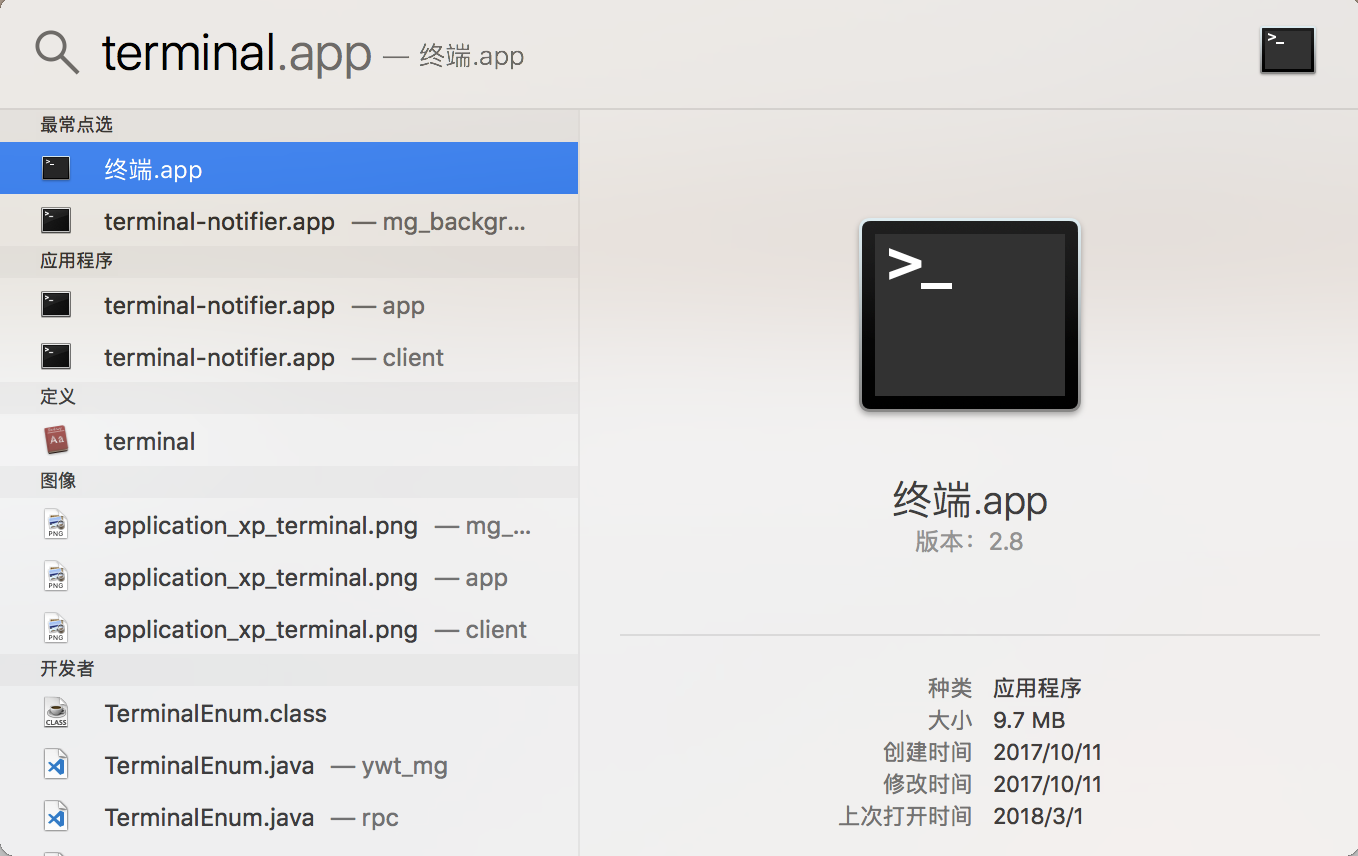Open the terminal dictionary definition entry
1358x856 pixels.
[x=290, y=440]
